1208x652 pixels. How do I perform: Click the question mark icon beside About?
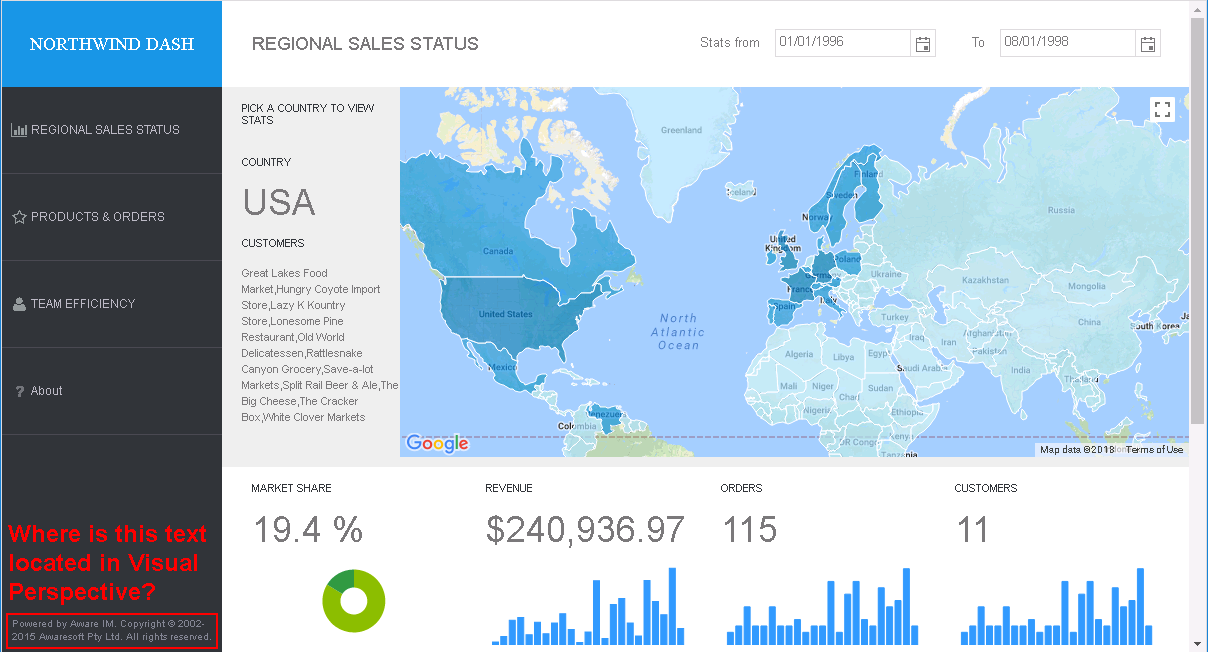(20, 391)
